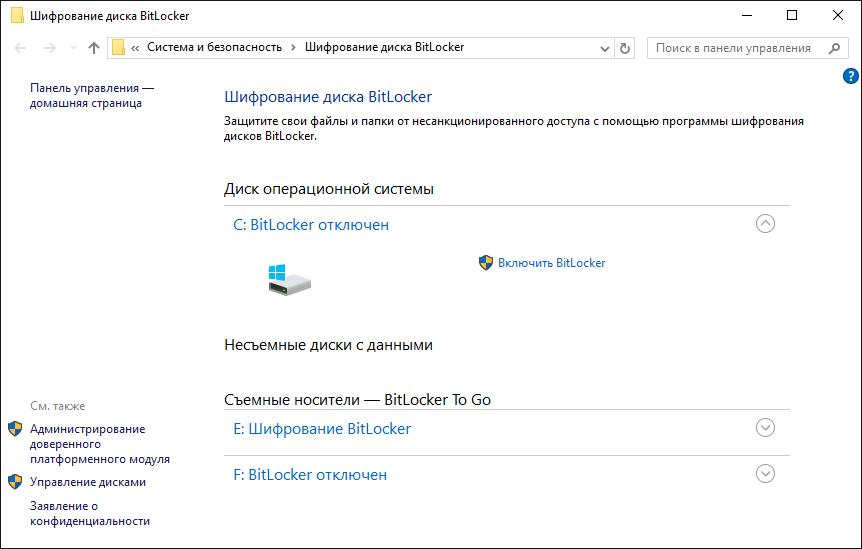Close the BitLocker window
This screenshot has height=549, width=862.
pyautogui.click(x=838, y=15)
